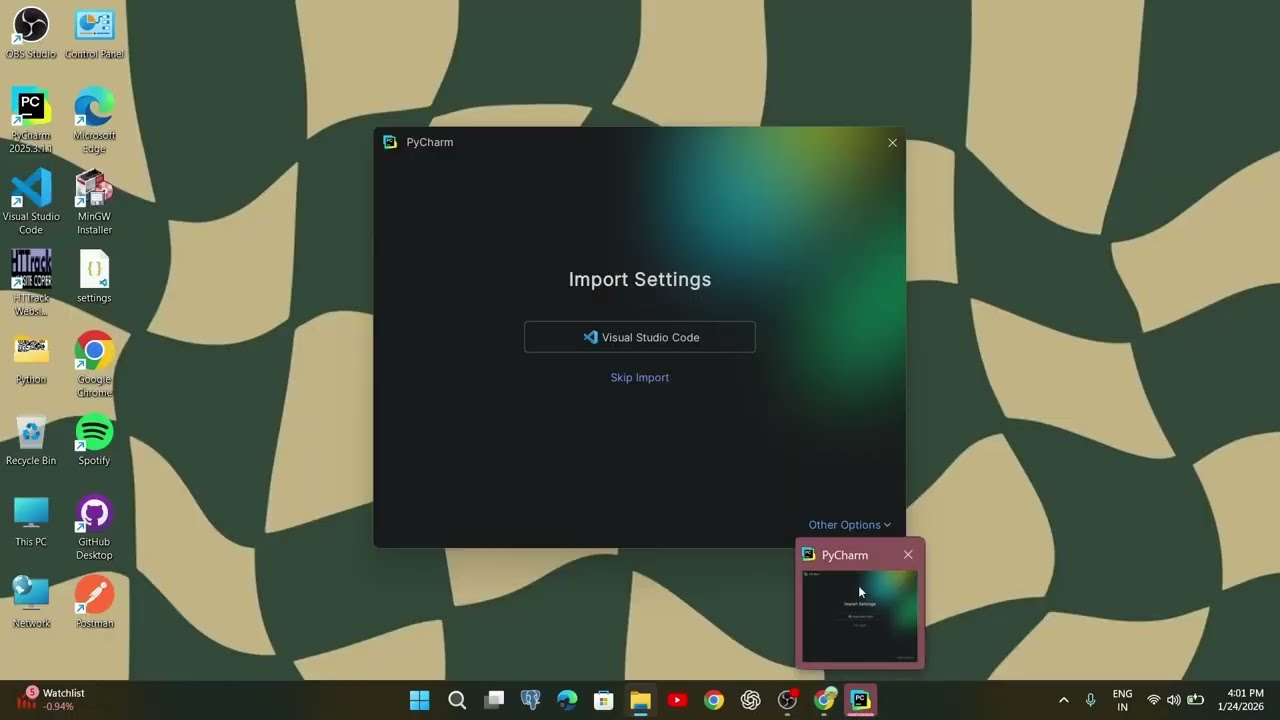
Task: Expand the Other Options dropdown
Action: (x=849, y=525)
